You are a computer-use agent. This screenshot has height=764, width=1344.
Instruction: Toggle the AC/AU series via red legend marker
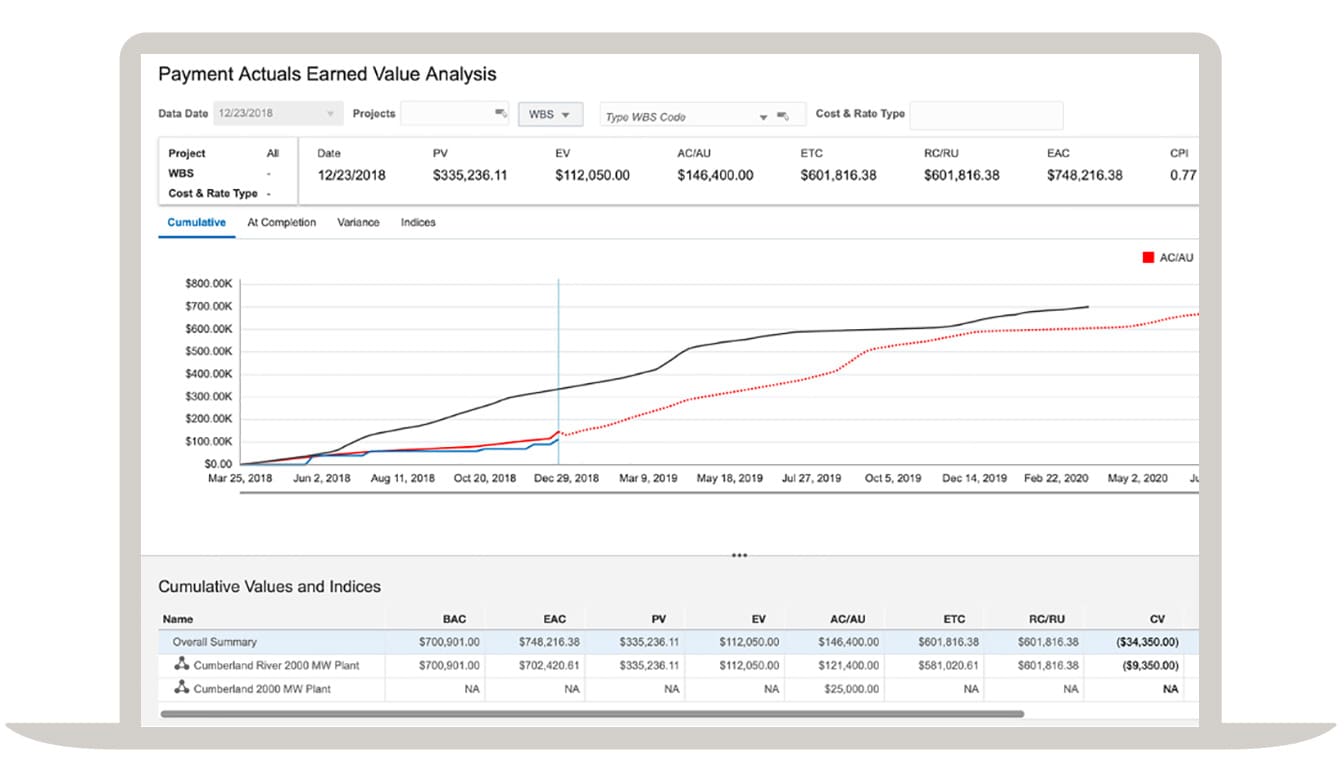(x=1148, y=257)
